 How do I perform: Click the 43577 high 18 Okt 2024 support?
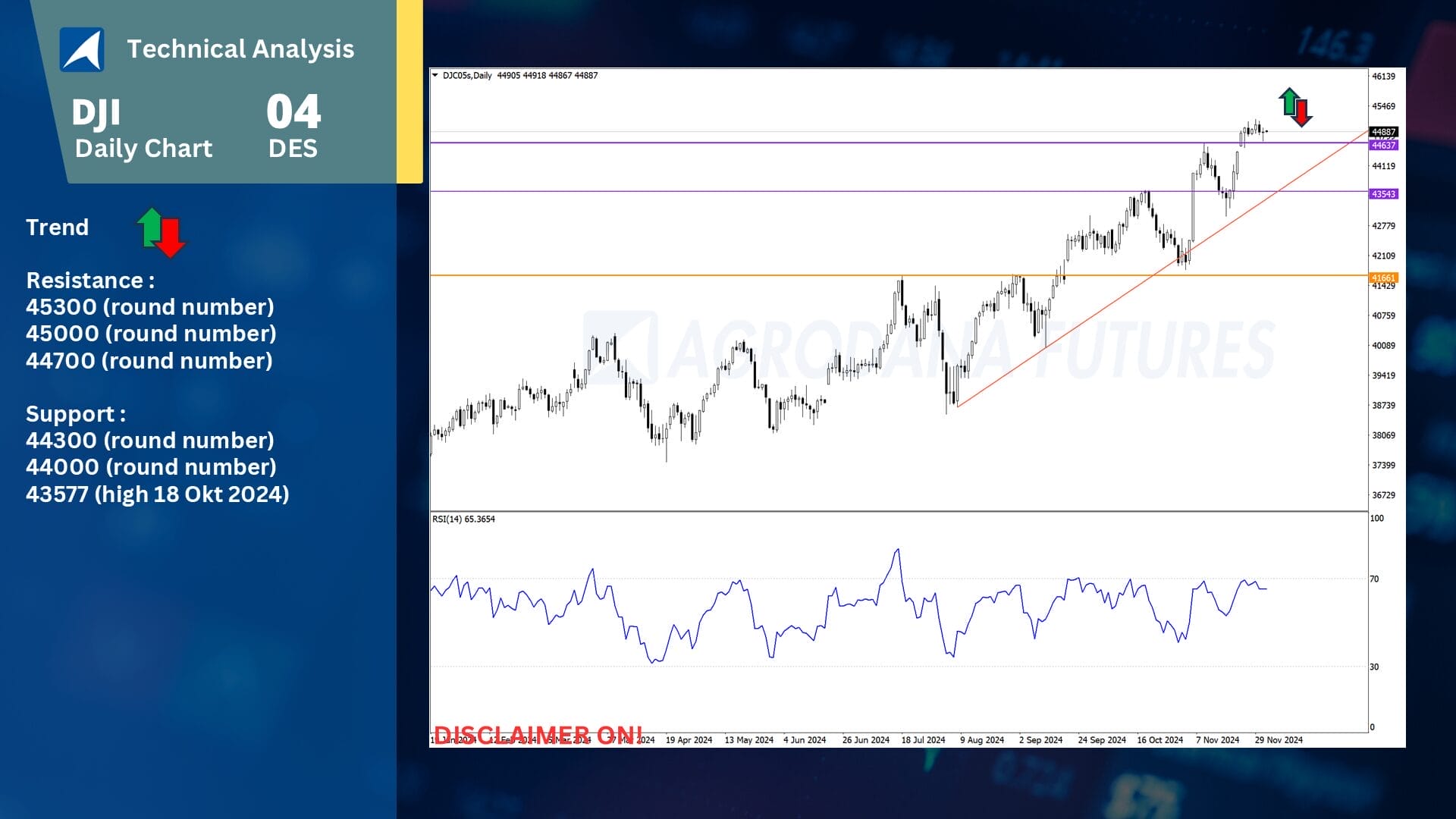(158, 494)
